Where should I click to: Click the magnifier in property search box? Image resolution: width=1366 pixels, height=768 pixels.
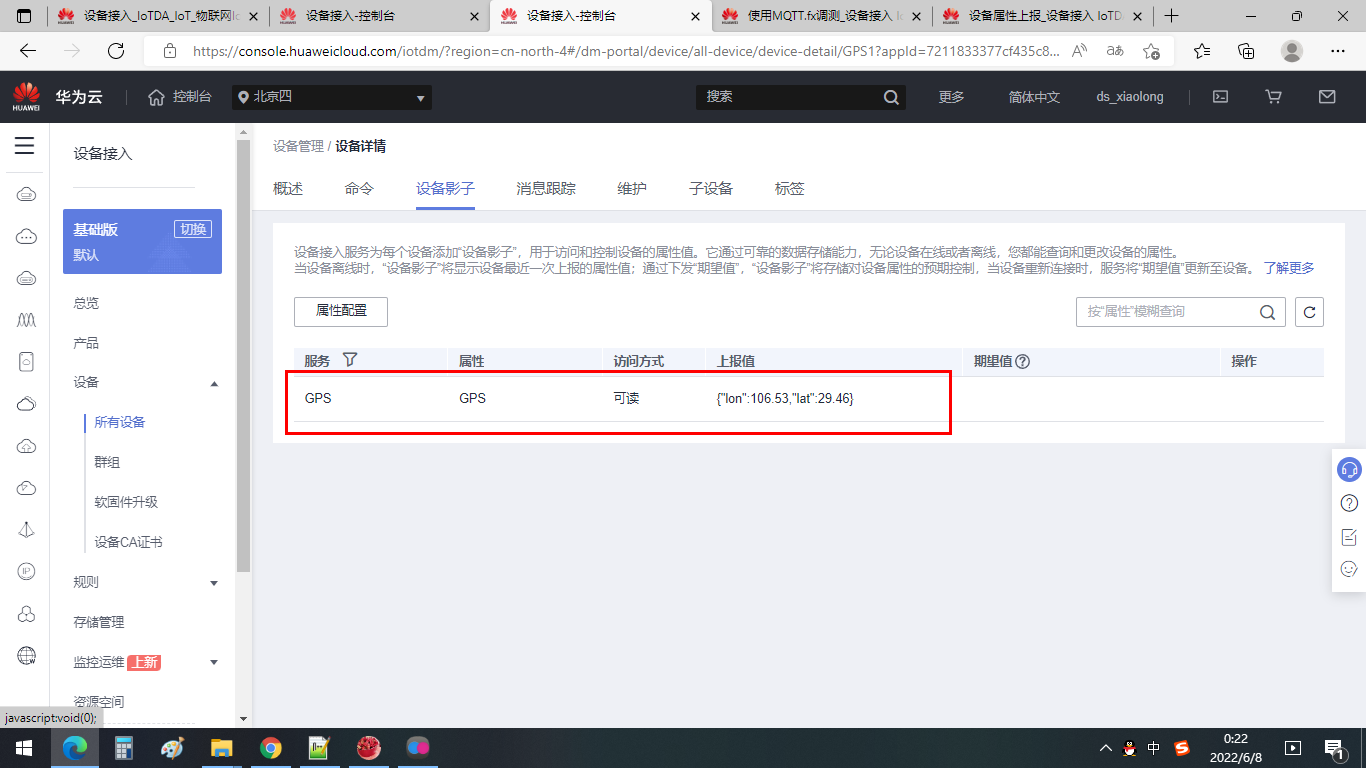[x=1267, y=312]
